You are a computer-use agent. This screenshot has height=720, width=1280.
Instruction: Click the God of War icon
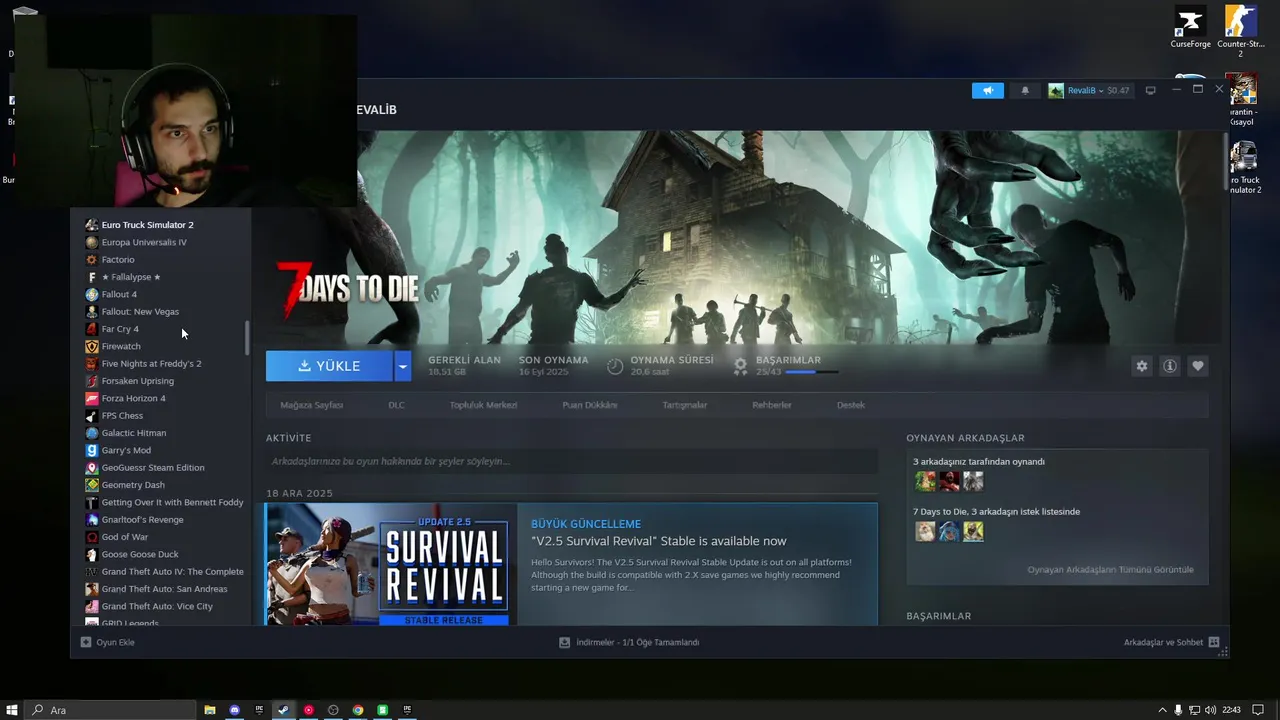(x=92, y=537)
